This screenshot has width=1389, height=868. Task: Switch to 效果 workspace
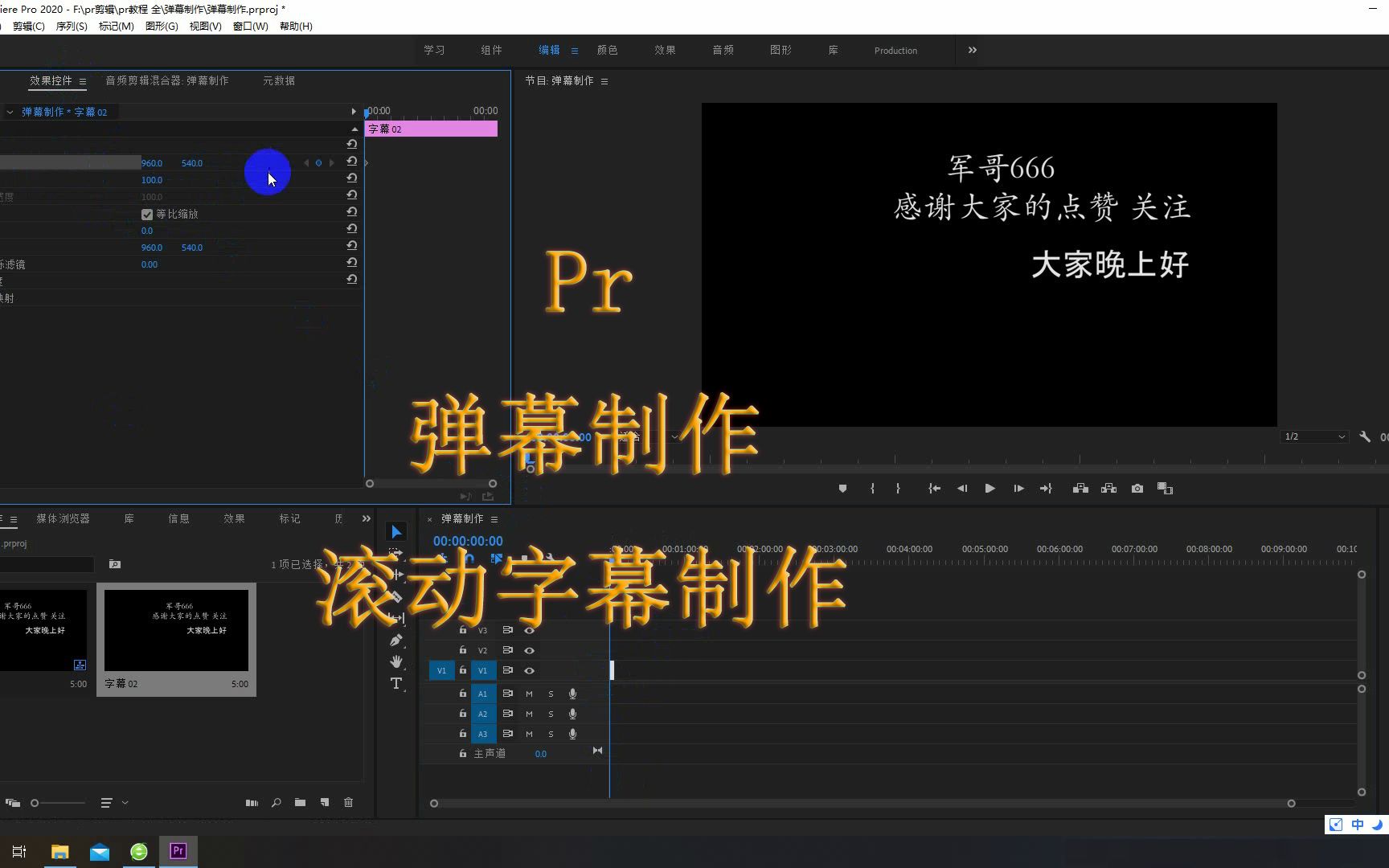coord(665,50)
